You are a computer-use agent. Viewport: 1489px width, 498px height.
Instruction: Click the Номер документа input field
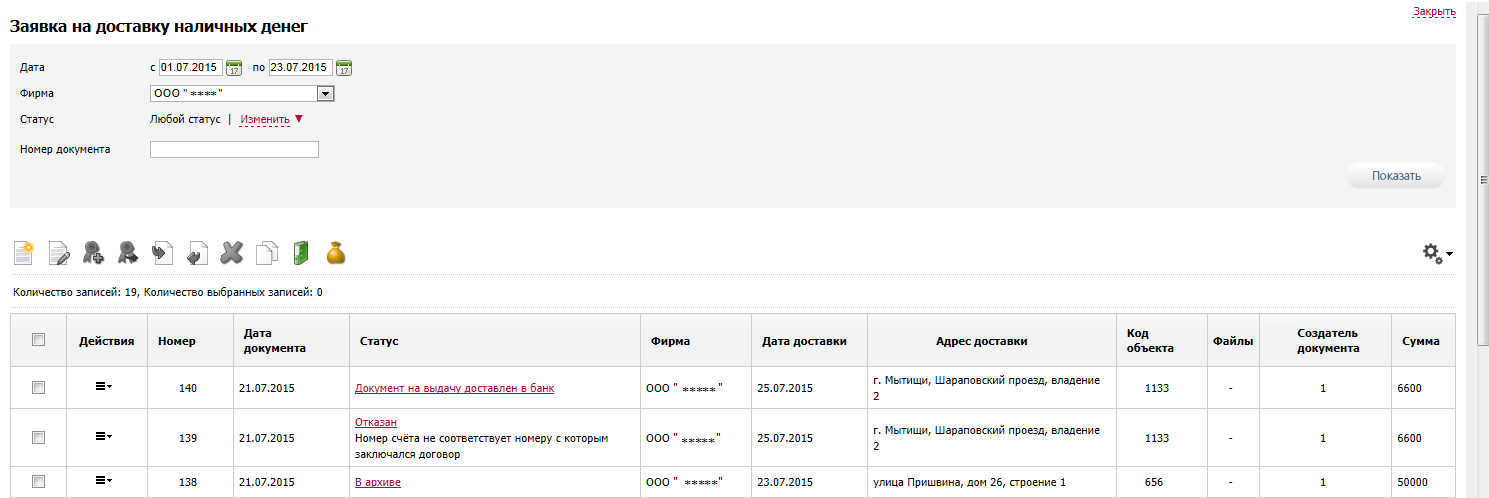click(x=234, y=150)
